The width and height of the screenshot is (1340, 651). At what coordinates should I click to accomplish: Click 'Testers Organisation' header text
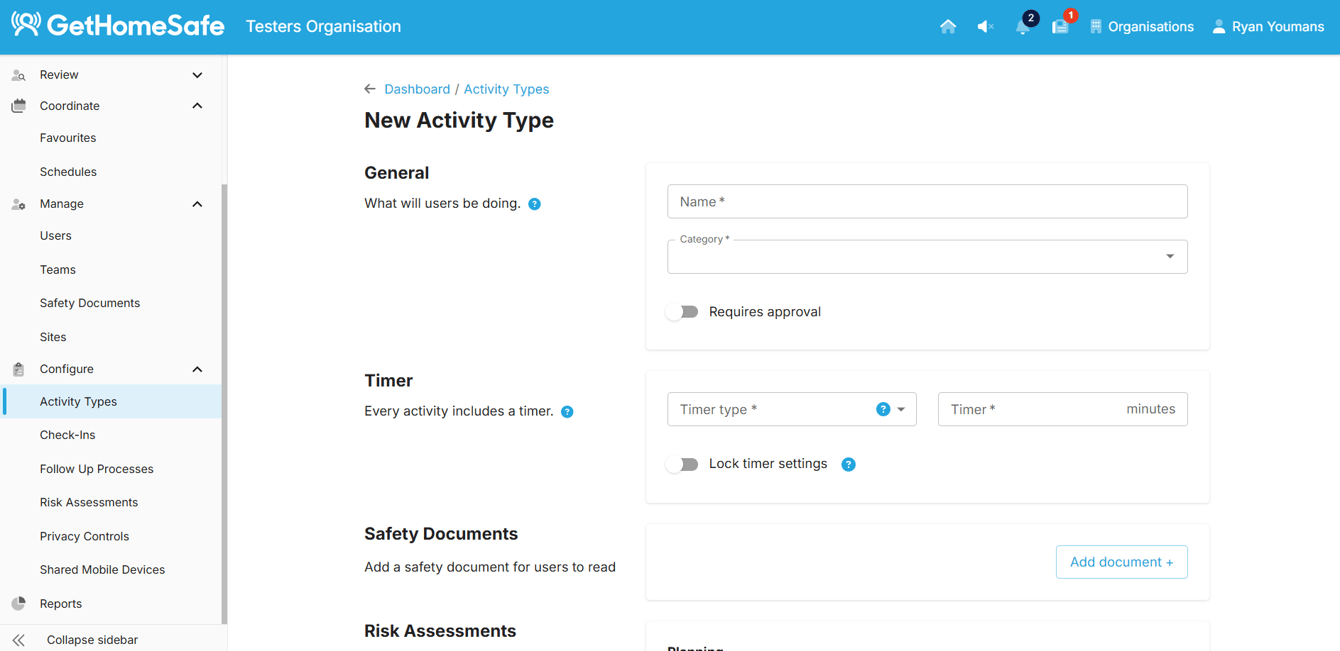point(323,27)
